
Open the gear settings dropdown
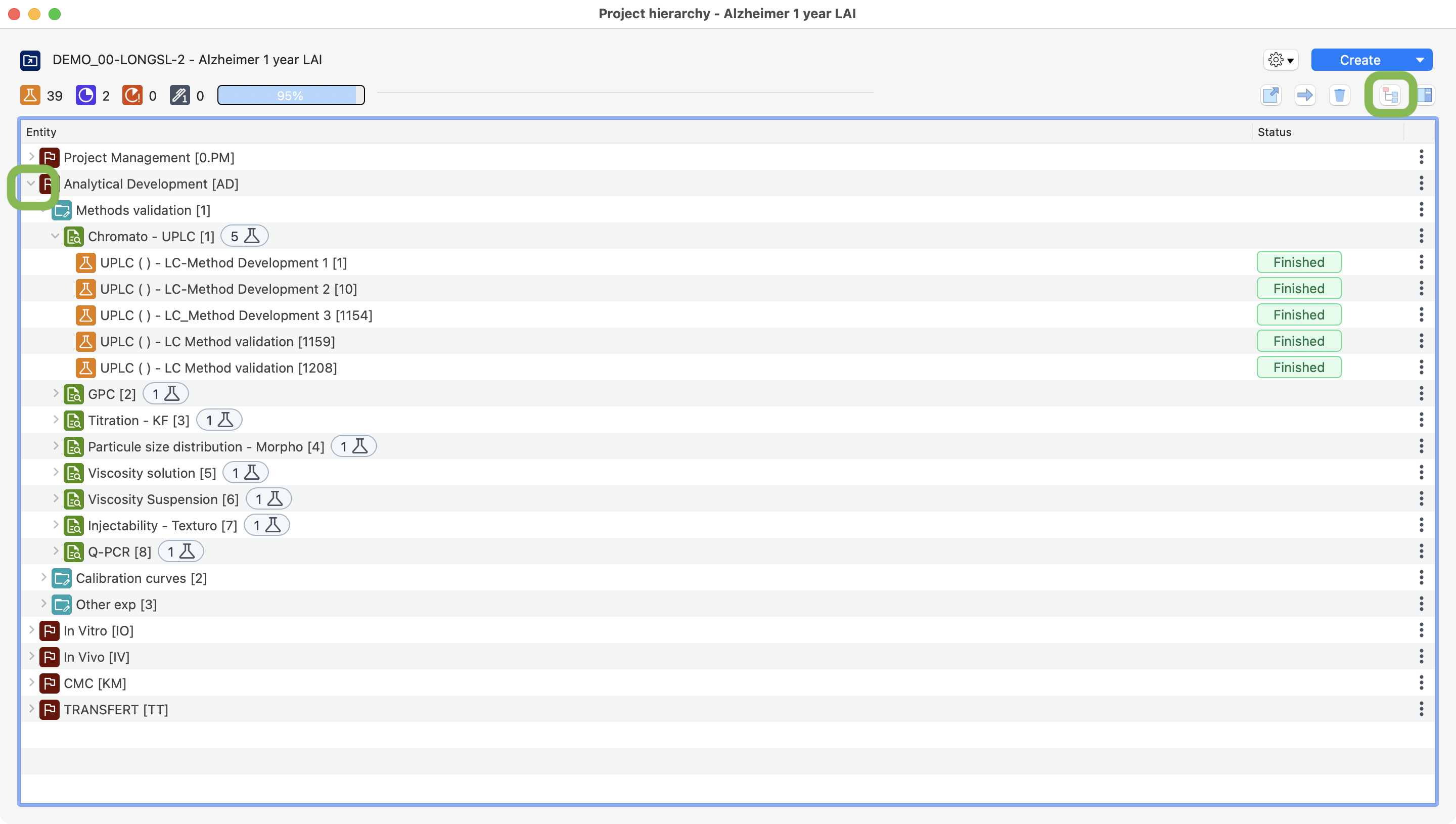coord(1281,60)
